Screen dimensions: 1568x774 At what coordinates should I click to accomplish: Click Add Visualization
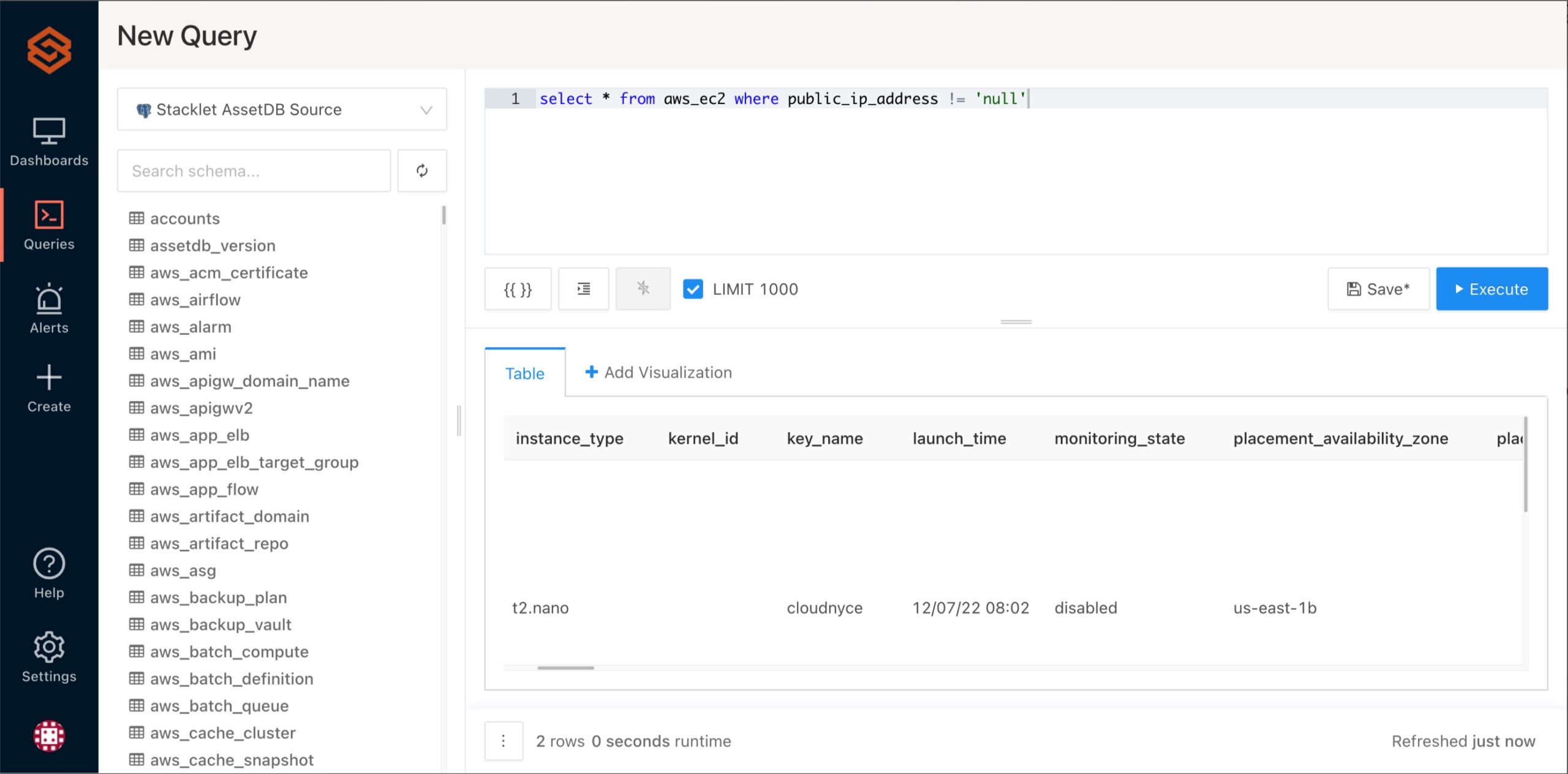(657, 372)
